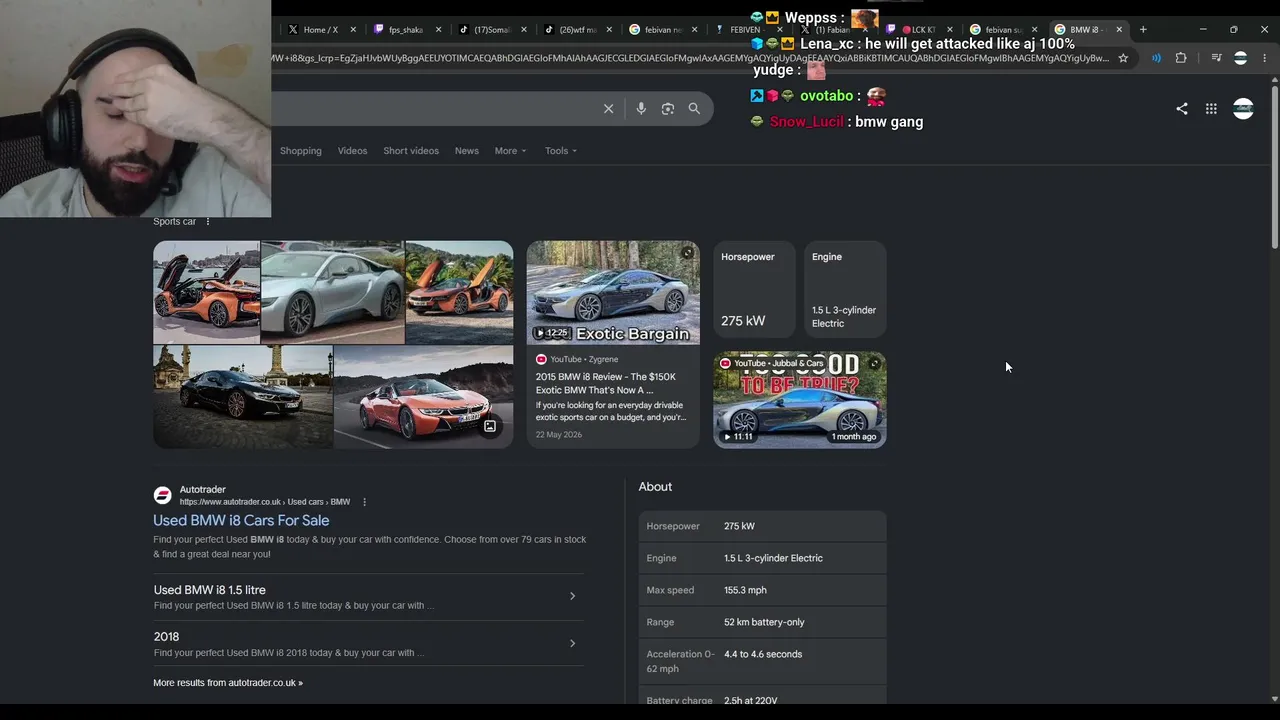Open the 2015 BMW i8 Review video title

click(x=606, y=383)
